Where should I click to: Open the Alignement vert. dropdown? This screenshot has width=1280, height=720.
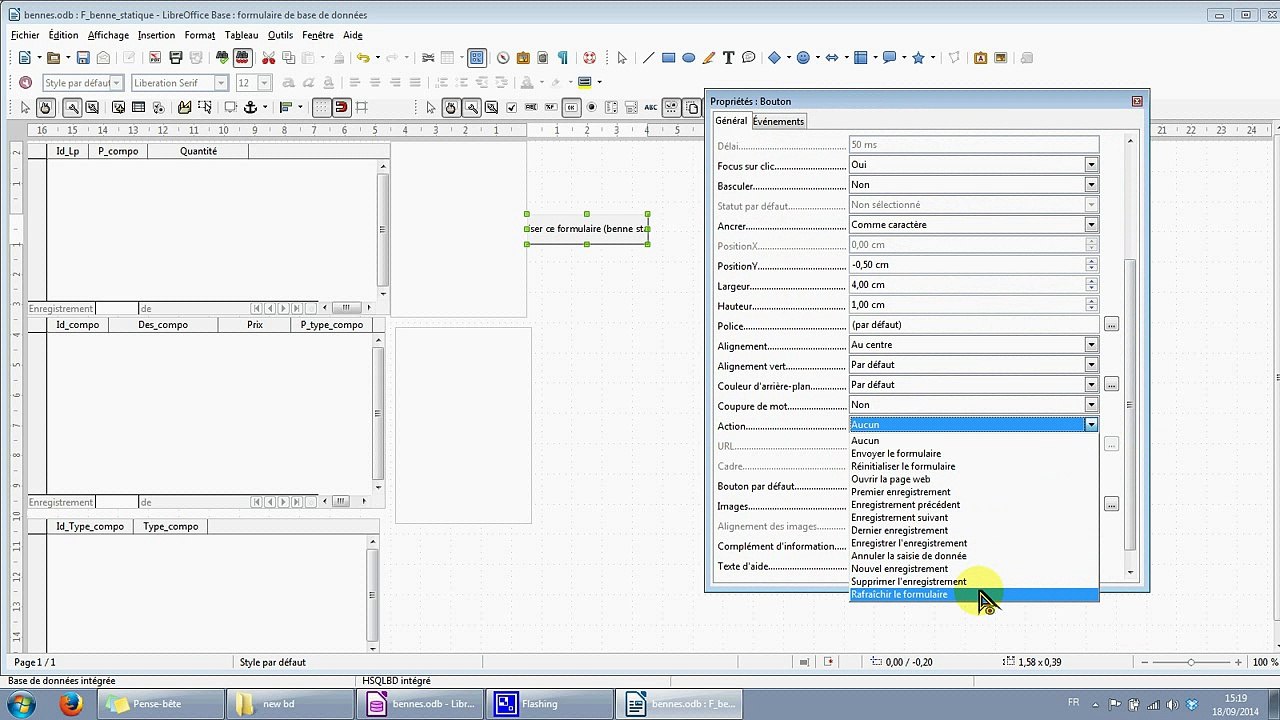1091,365
